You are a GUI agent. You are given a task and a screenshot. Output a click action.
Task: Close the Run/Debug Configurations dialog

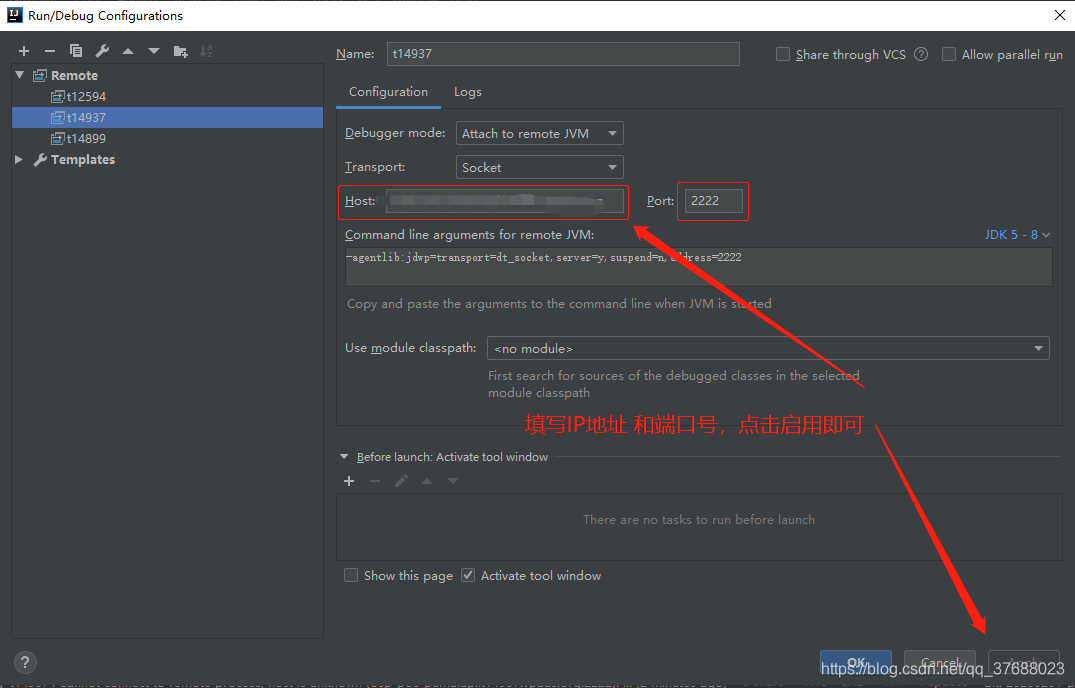tap(1059, 15)
